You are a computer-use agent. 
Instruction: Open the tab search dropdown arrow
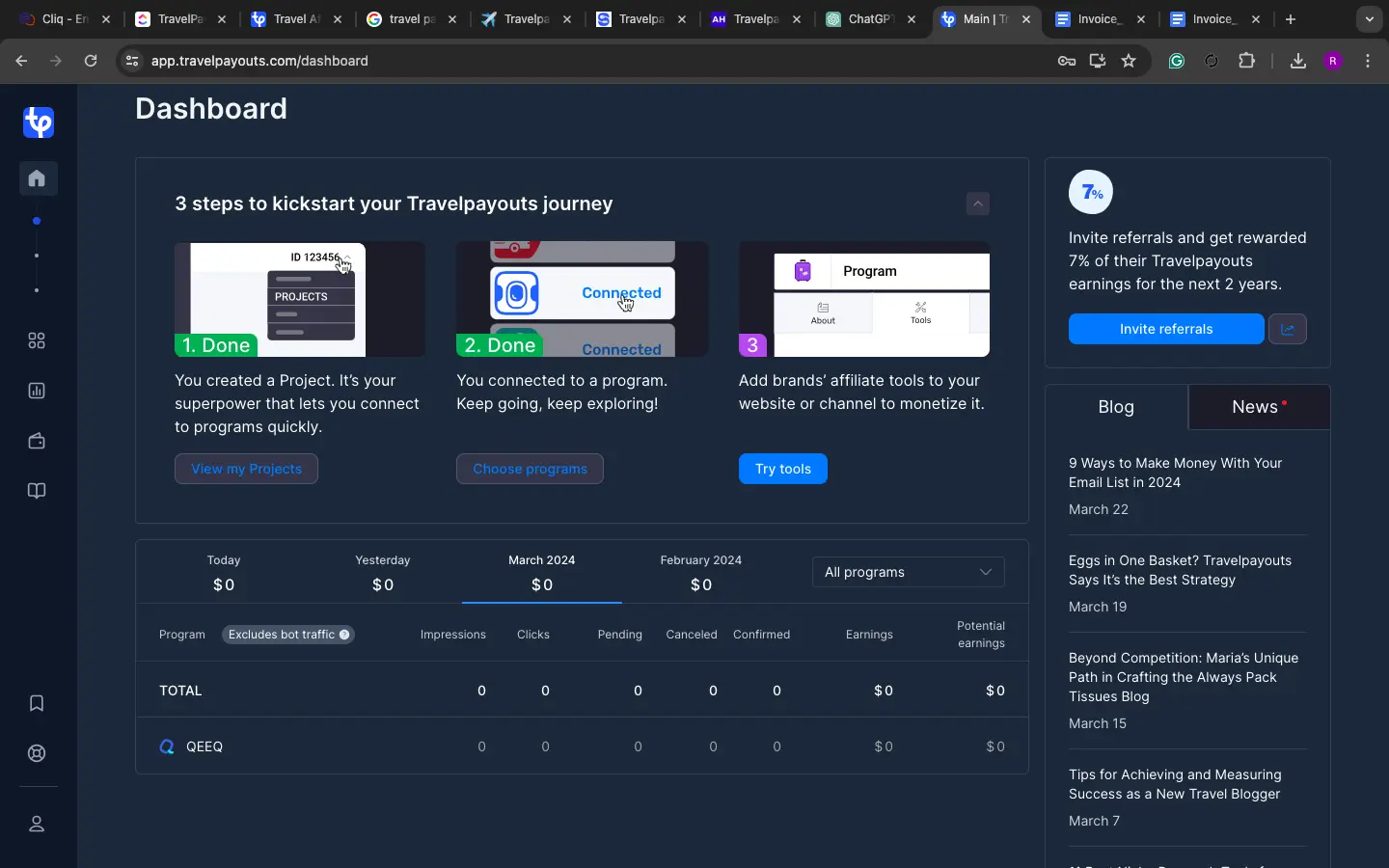pyautogui.click(x=1370, y=19)
